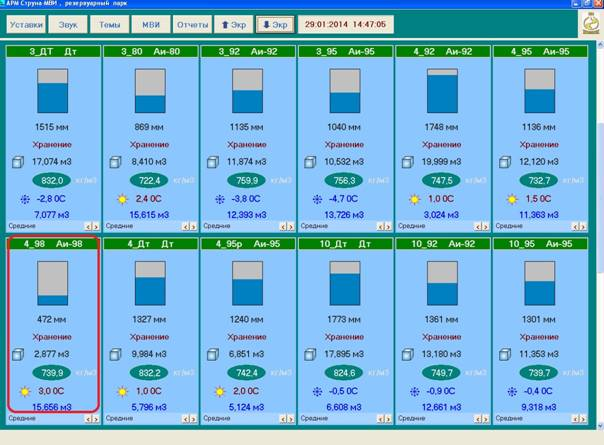Click the 4_98 tank level gauge
The height and width of the screenshot is (445, 604).
pos(53,283)
